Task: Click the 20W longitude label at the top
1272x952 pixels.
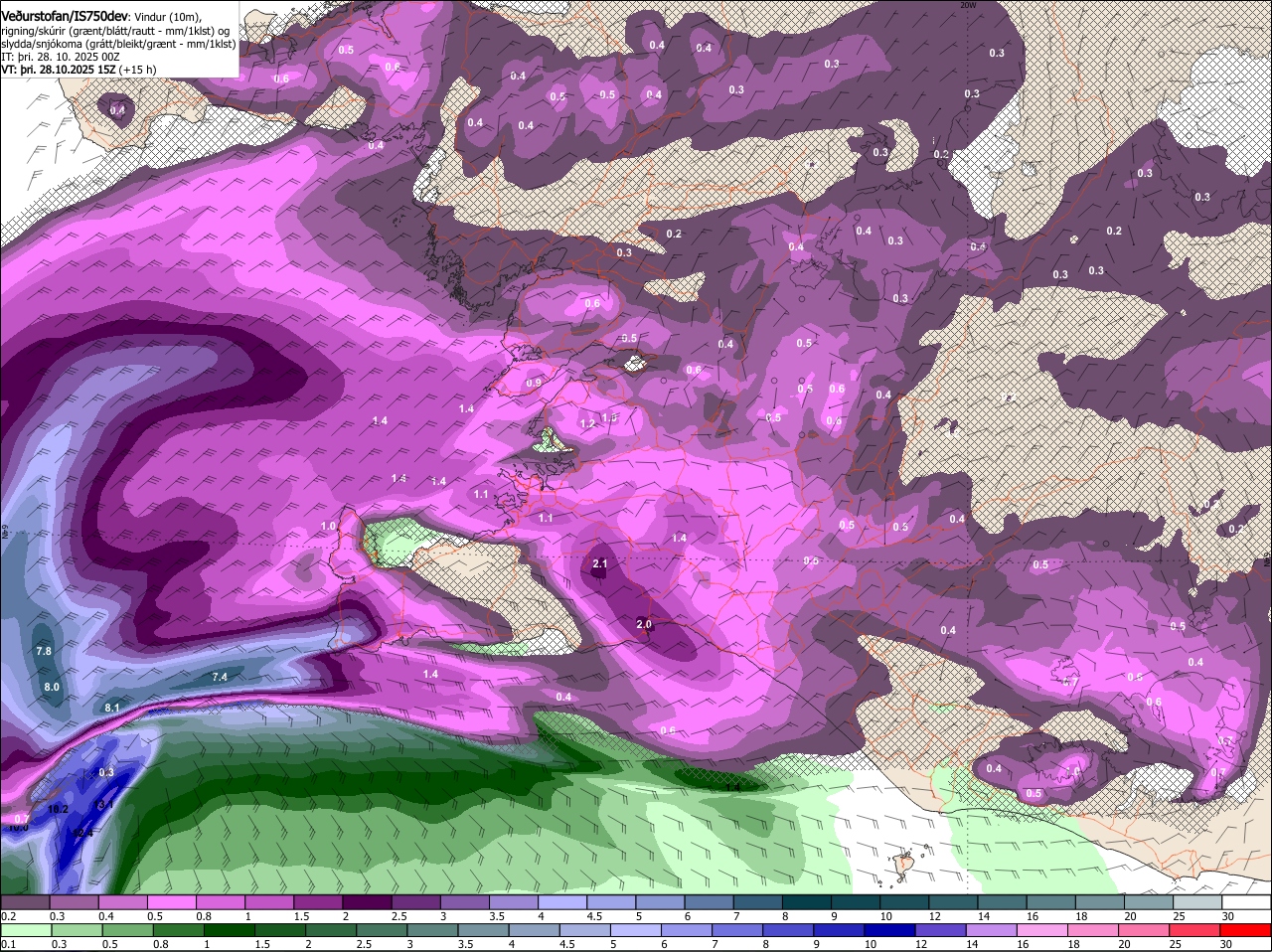Action: (x=968, y=4)
